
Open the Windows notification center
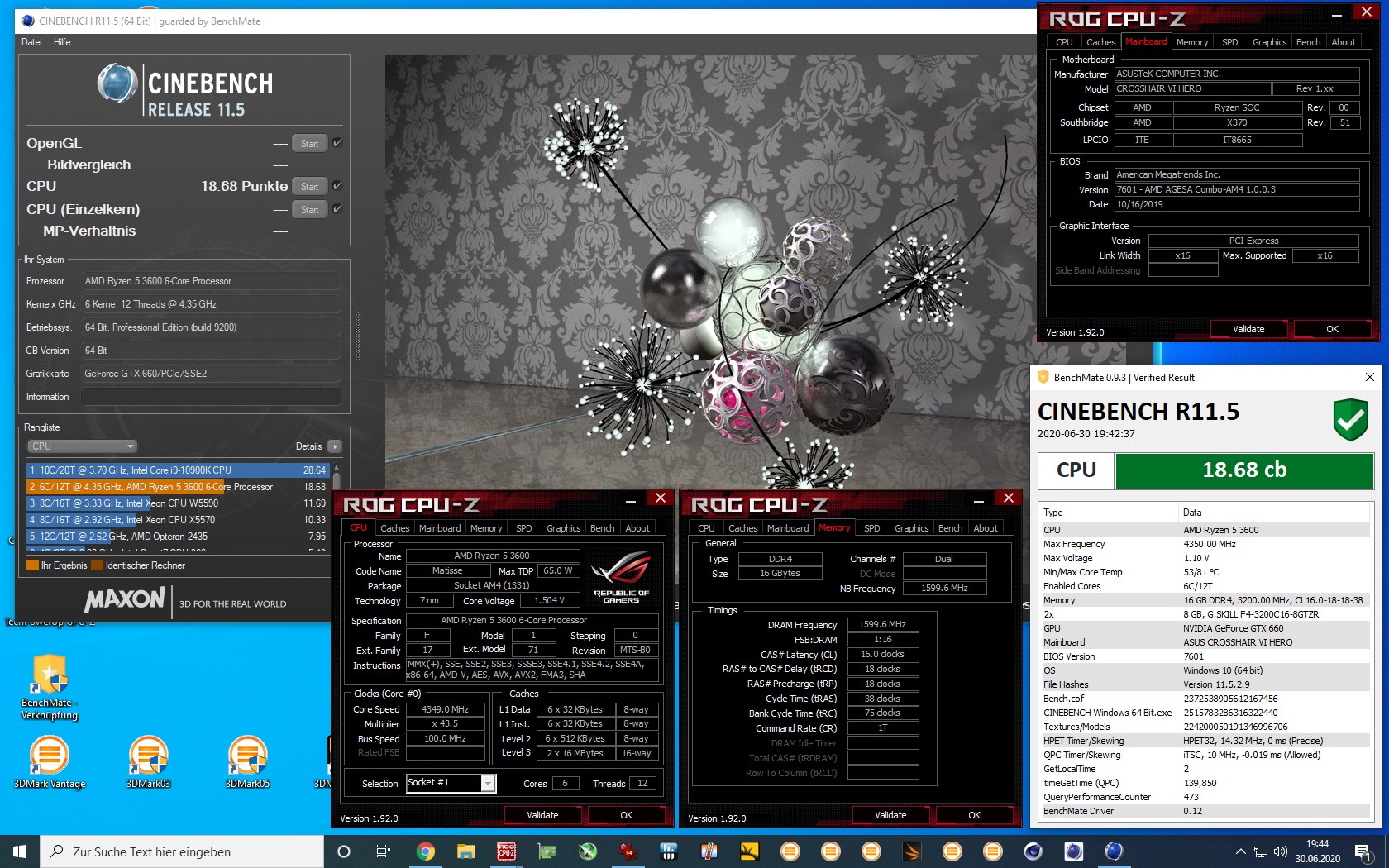(x=1363, y=851)
